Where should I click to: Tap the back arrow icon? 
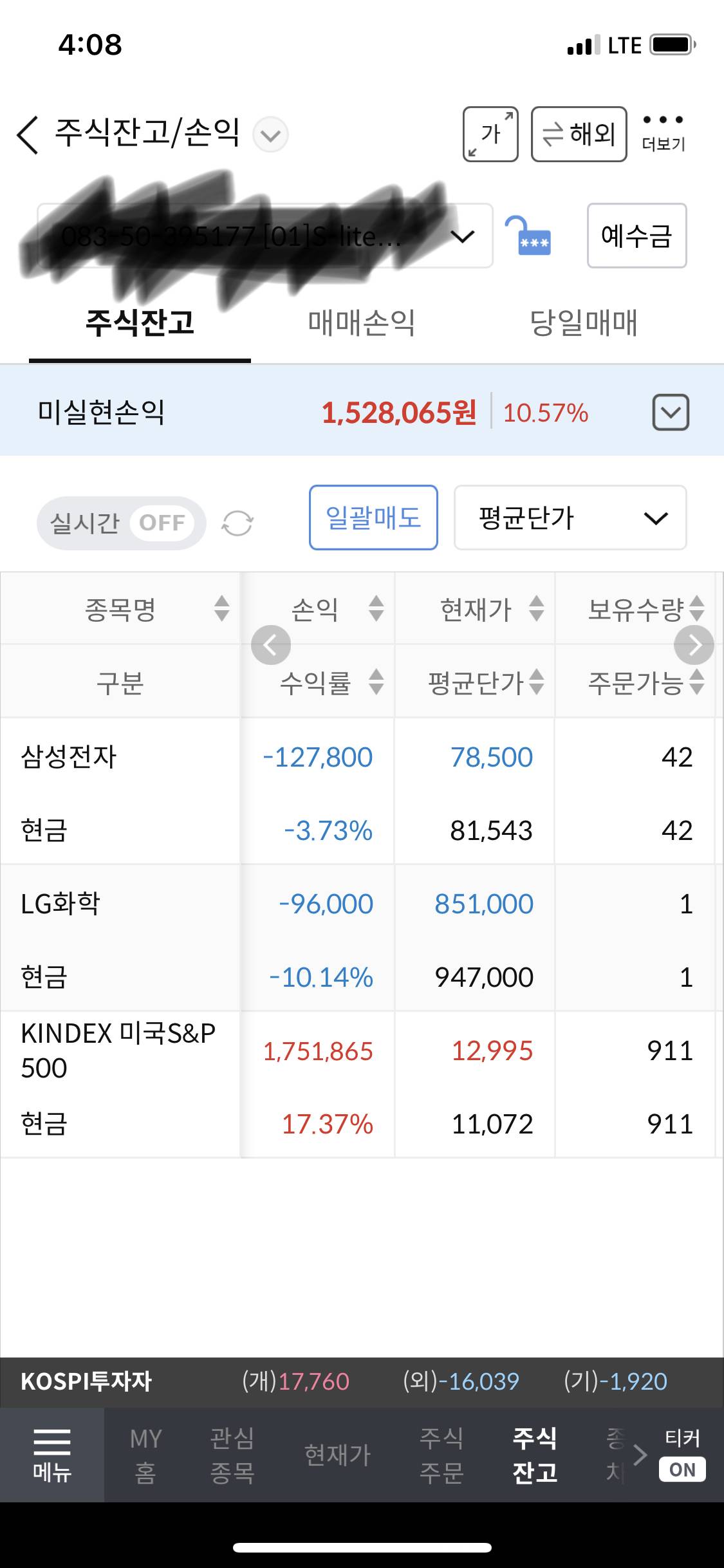pyautogui.click(x=28, y=135)
